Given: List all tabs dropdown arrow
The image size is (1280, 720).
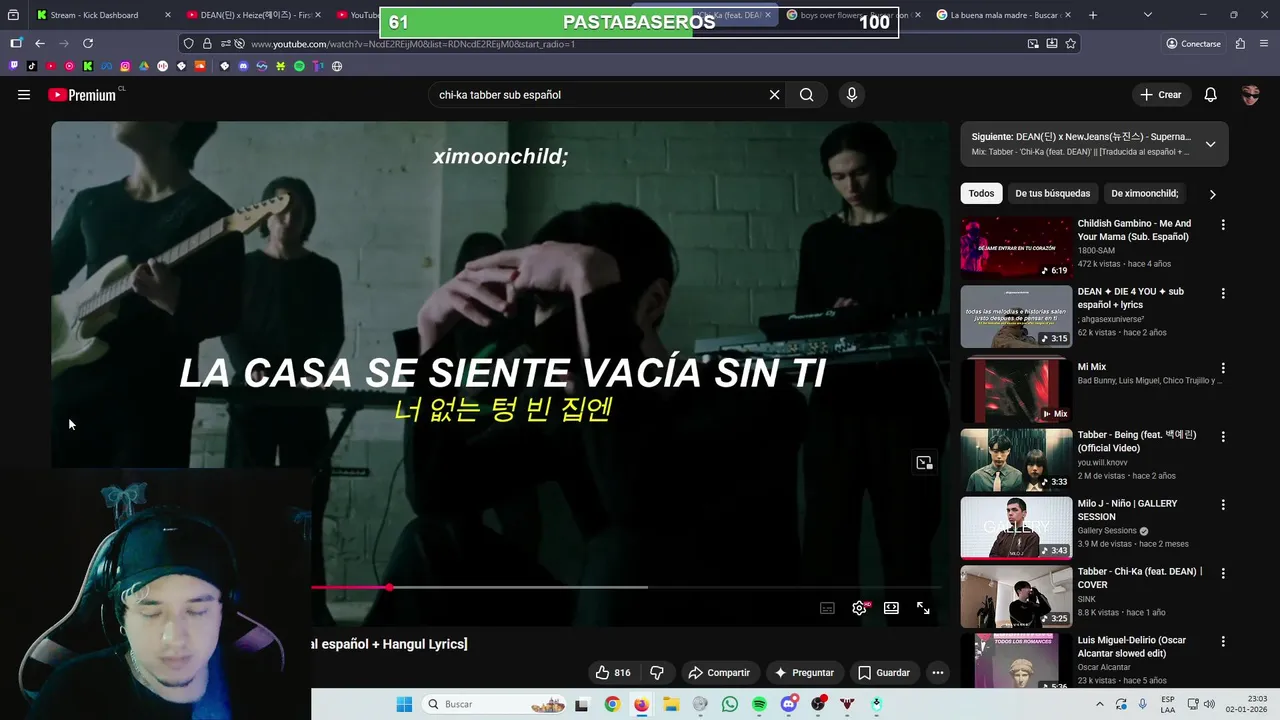Looking at the screenshot, I should coord(1147,15).
